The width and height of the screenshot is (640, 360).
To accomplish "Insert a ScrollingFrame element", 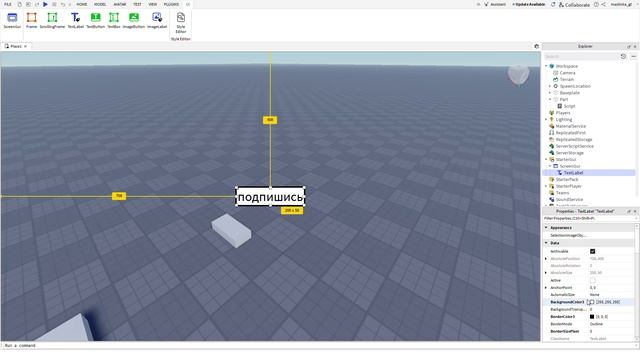I will point(52,20).
